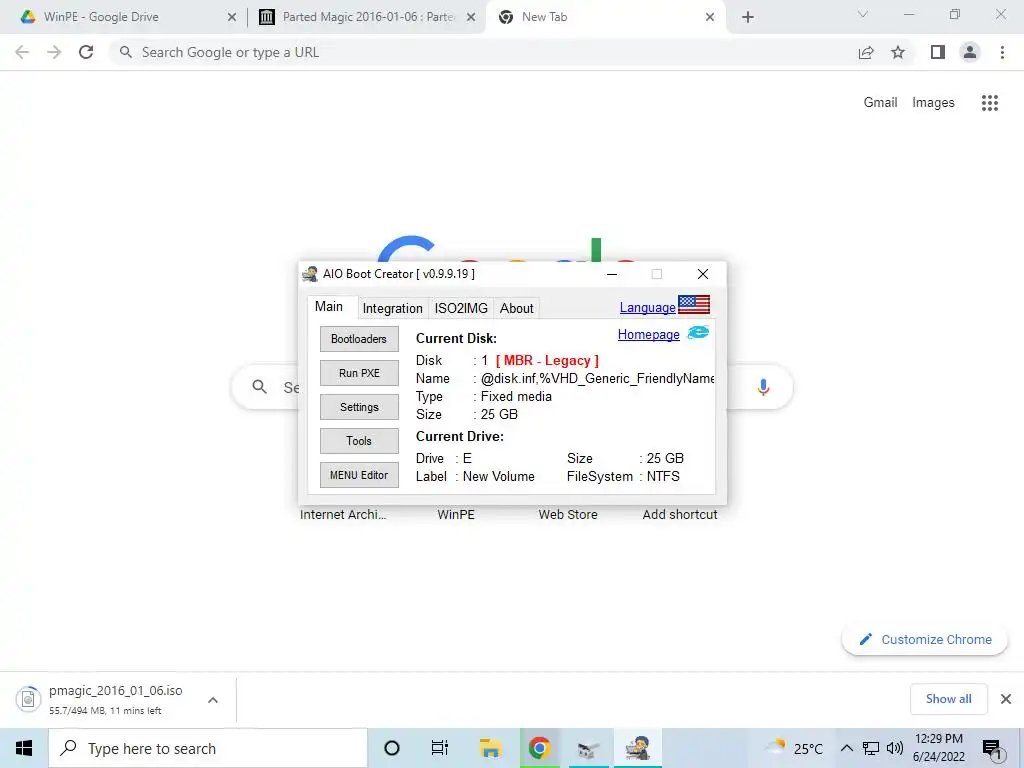The height and width of the screenshot is (768, 1024).
Task: Open the Windows Start menu
Action: 24,748
